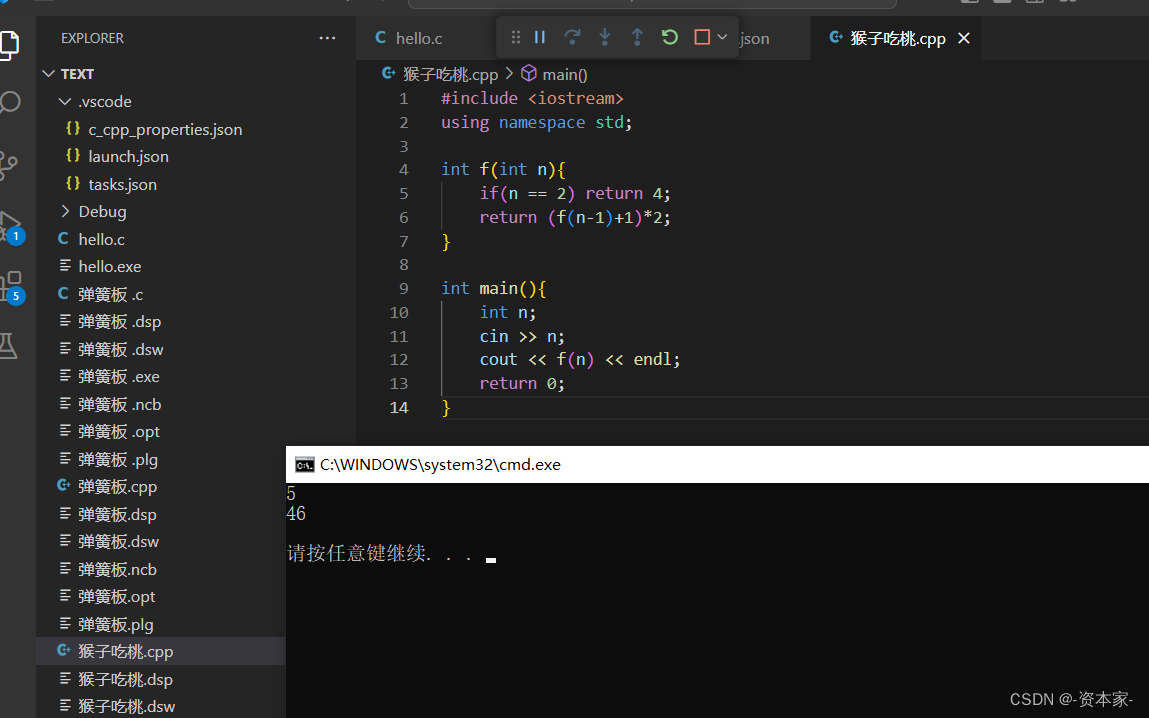The width and height of the screenshot is (1149, 718).
Task: Open the Testing flask view
Action: point(8,345)
